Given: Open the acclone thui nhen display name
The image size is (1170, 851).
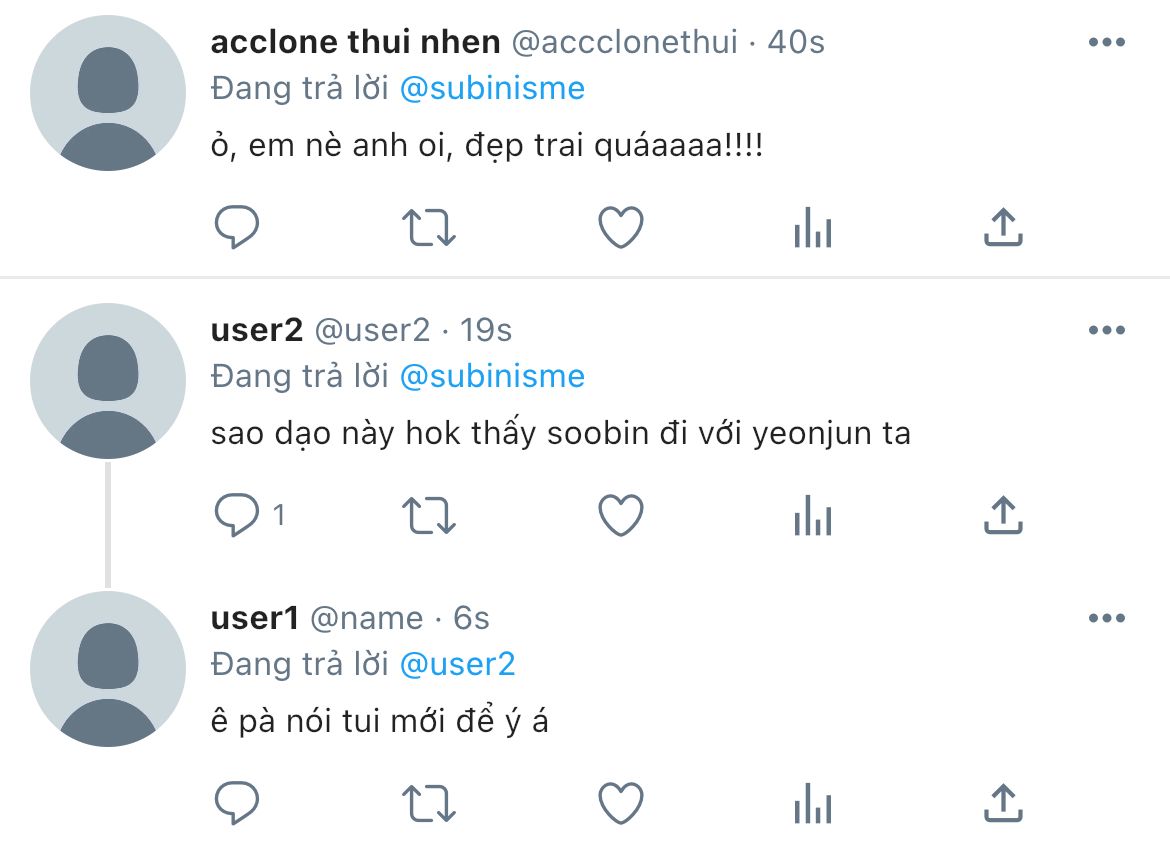Looking at the screenshot, I should coord(355,42).
